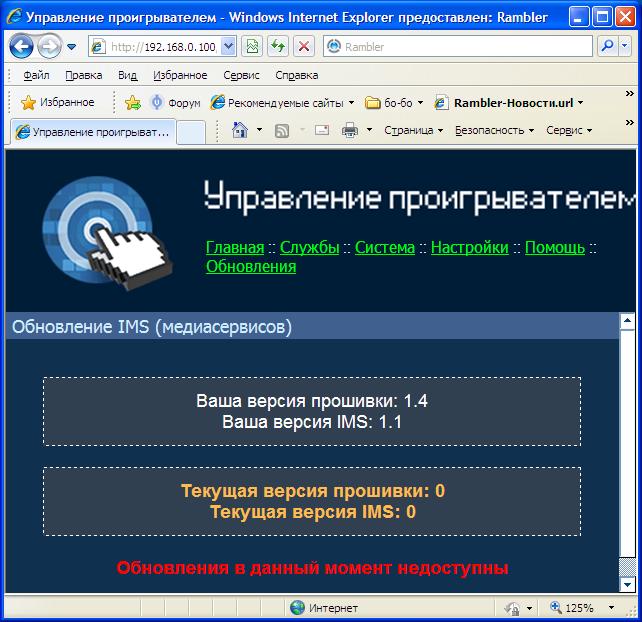Open Рекомендуемые сайты dropdown
The width and height of the screenshot is (642, 622).
[282, 102]
